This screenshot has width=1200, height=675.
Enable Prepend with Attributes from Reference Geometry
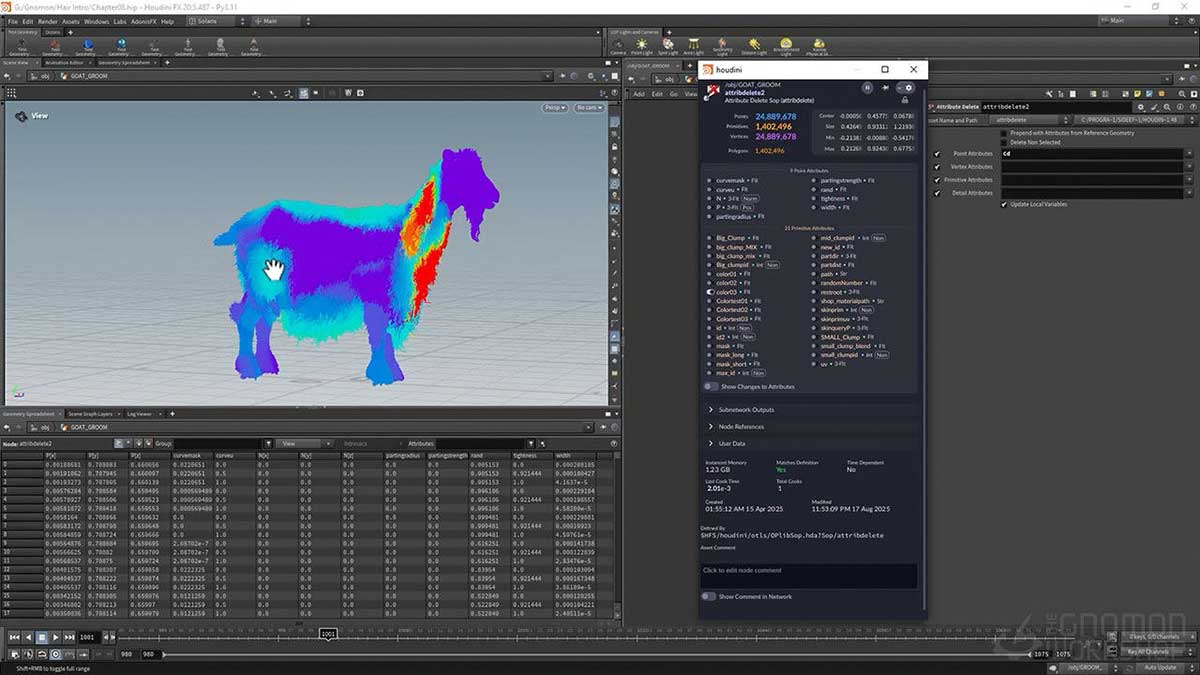point(1004,133)
